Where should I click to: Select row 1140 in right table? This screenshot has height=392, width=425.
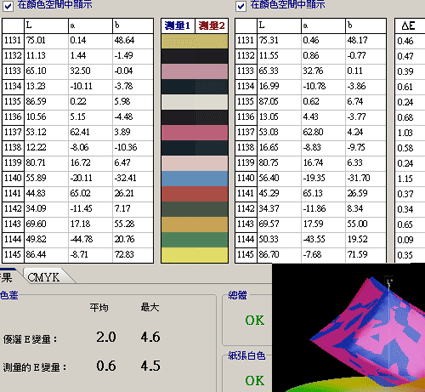point(311,178)
